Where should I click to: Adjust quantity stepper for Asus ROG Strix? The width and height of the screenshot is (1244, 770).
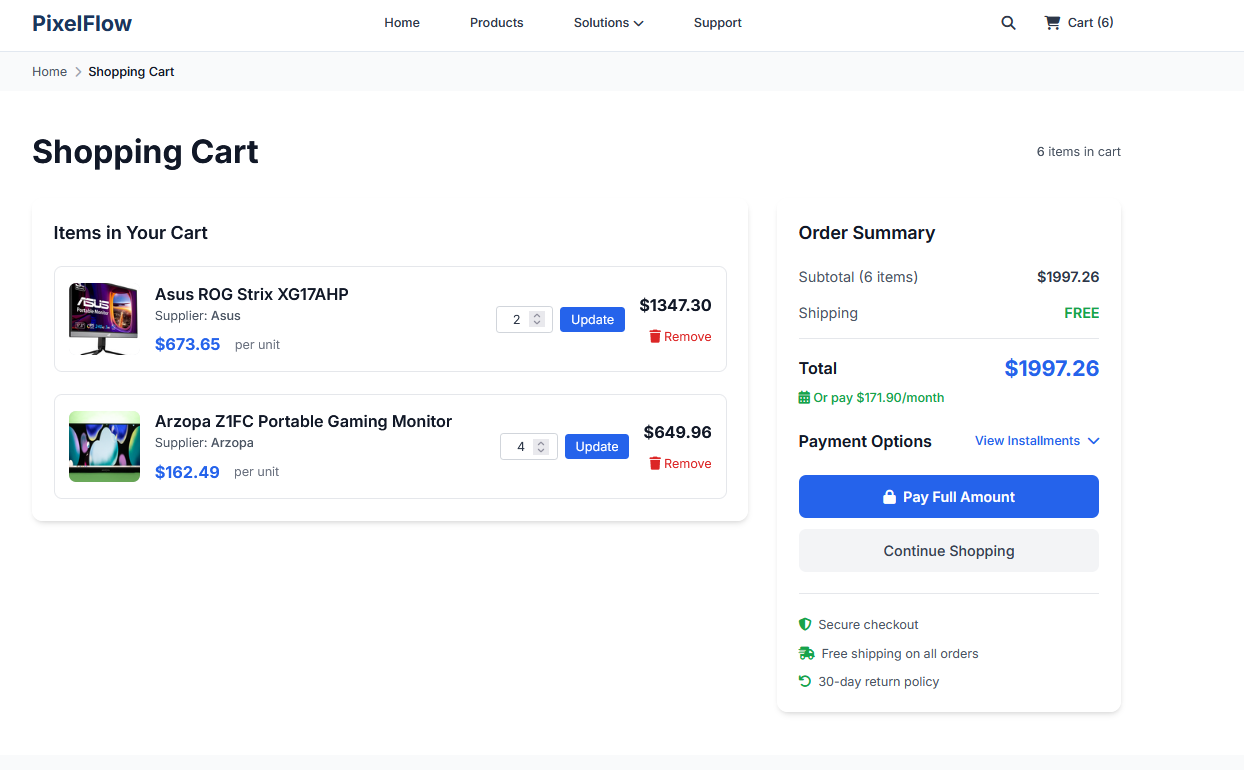pos(537,319)
